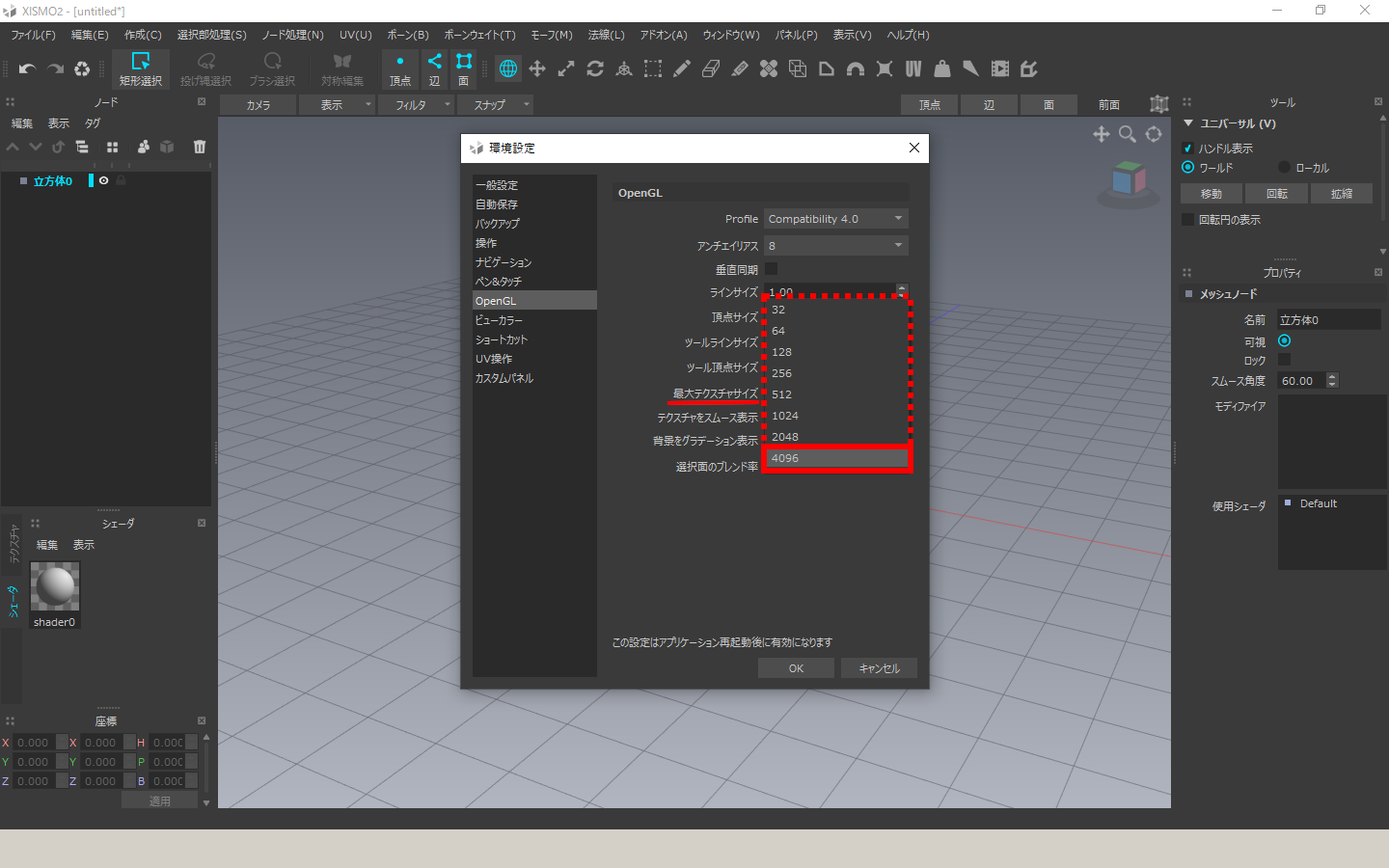1389x868 pixels.
Task: Click the viewport zoom magnifier icon
Action: coord(1128,134)
